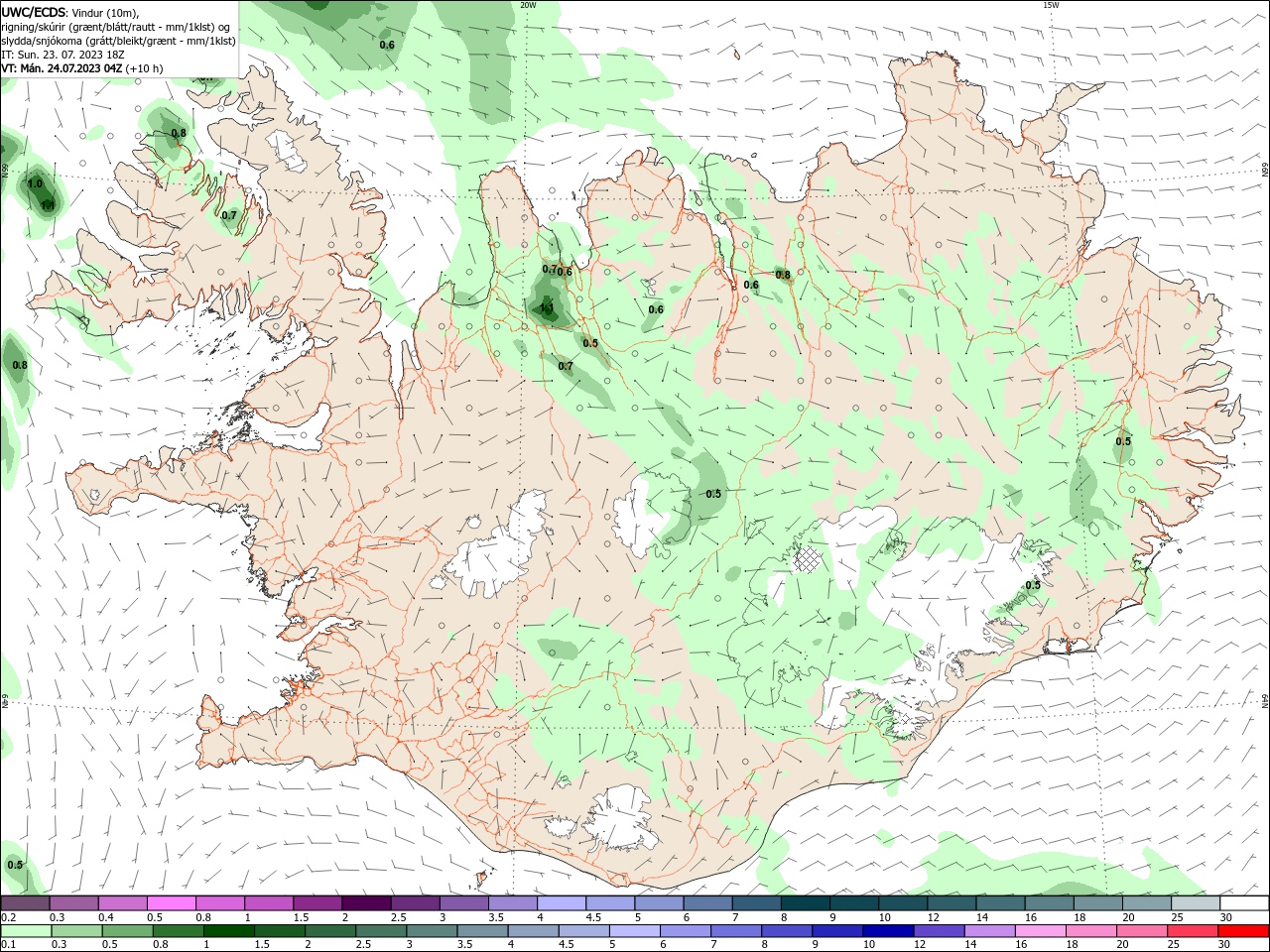Click the 15W longitude label at top

[x=1051, y=5]
